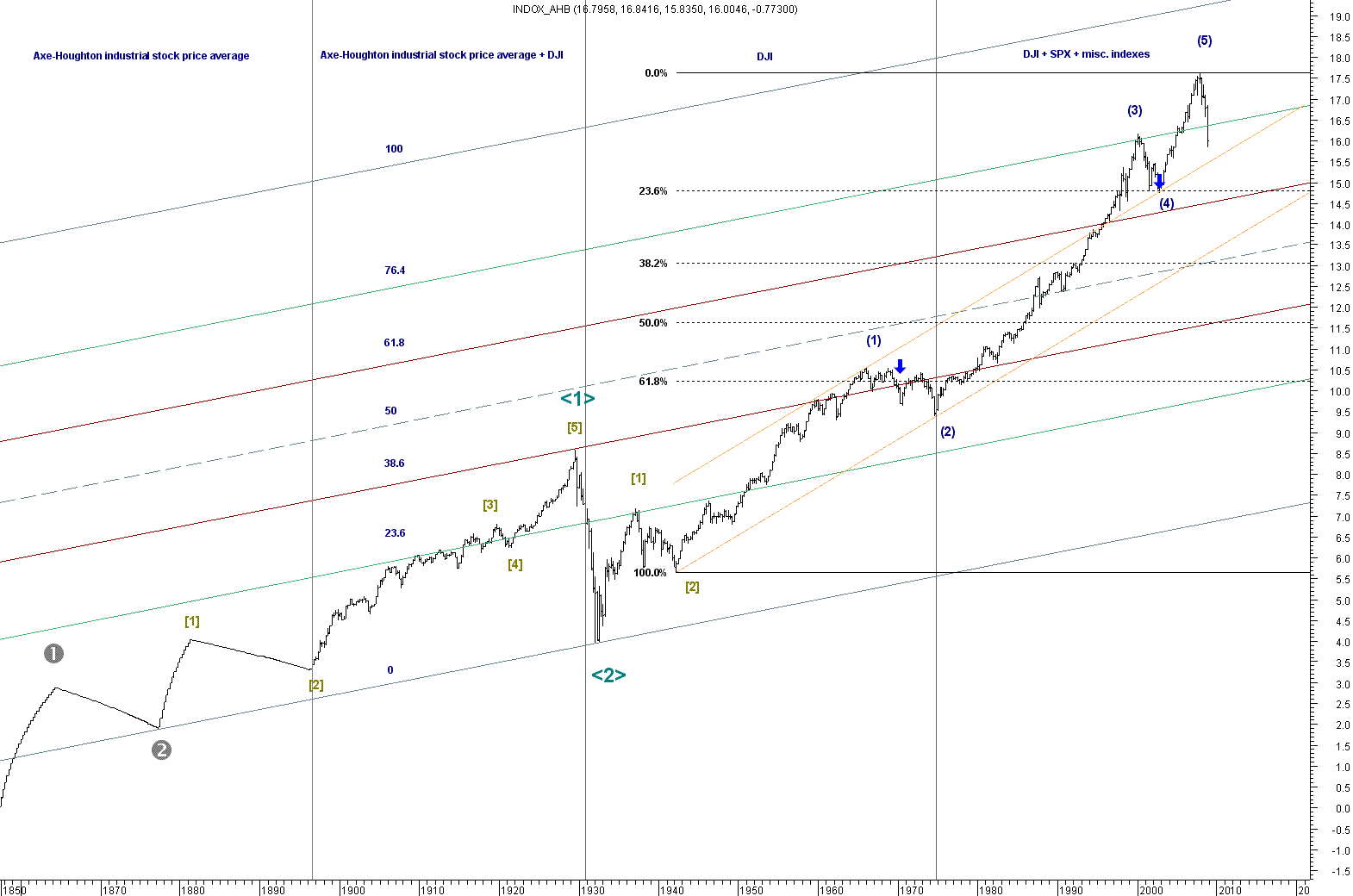Click the 100.0% Fibonacci retracement label

click(x=650, y=573)
